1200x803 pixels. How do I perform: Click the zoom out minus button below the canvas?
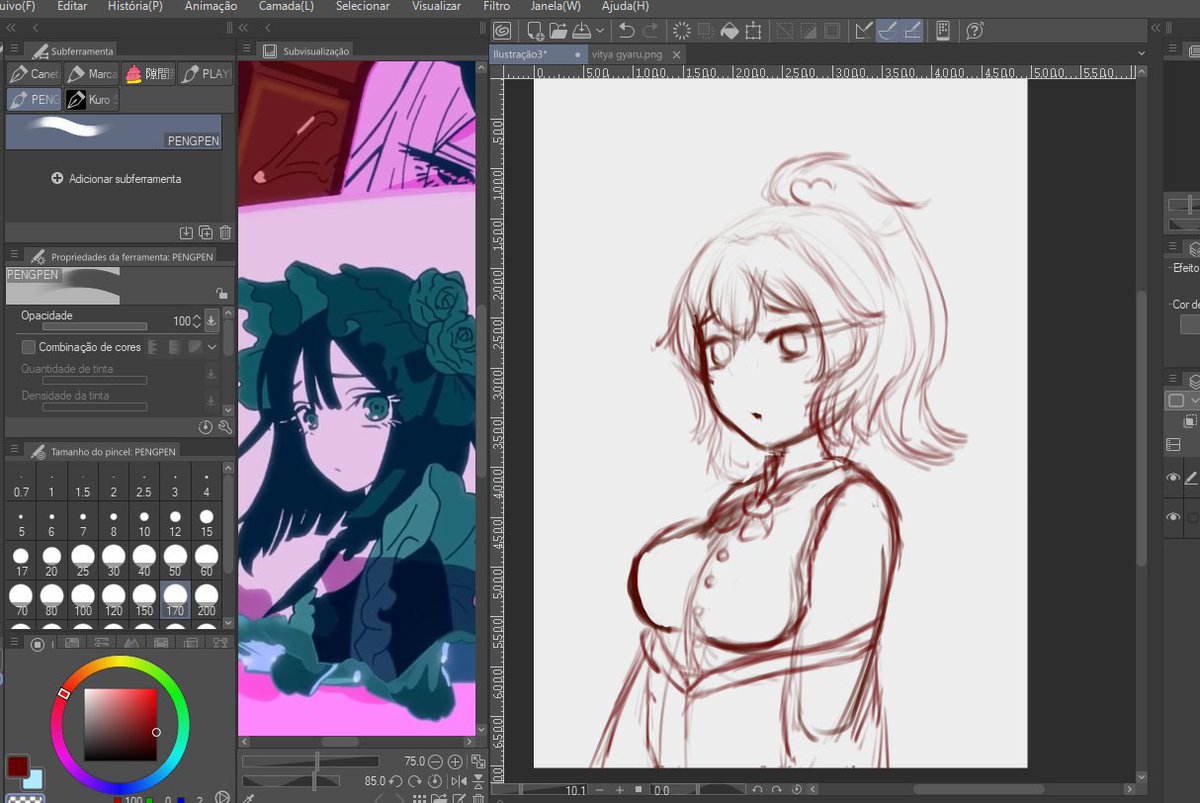[x=598, y=790]
